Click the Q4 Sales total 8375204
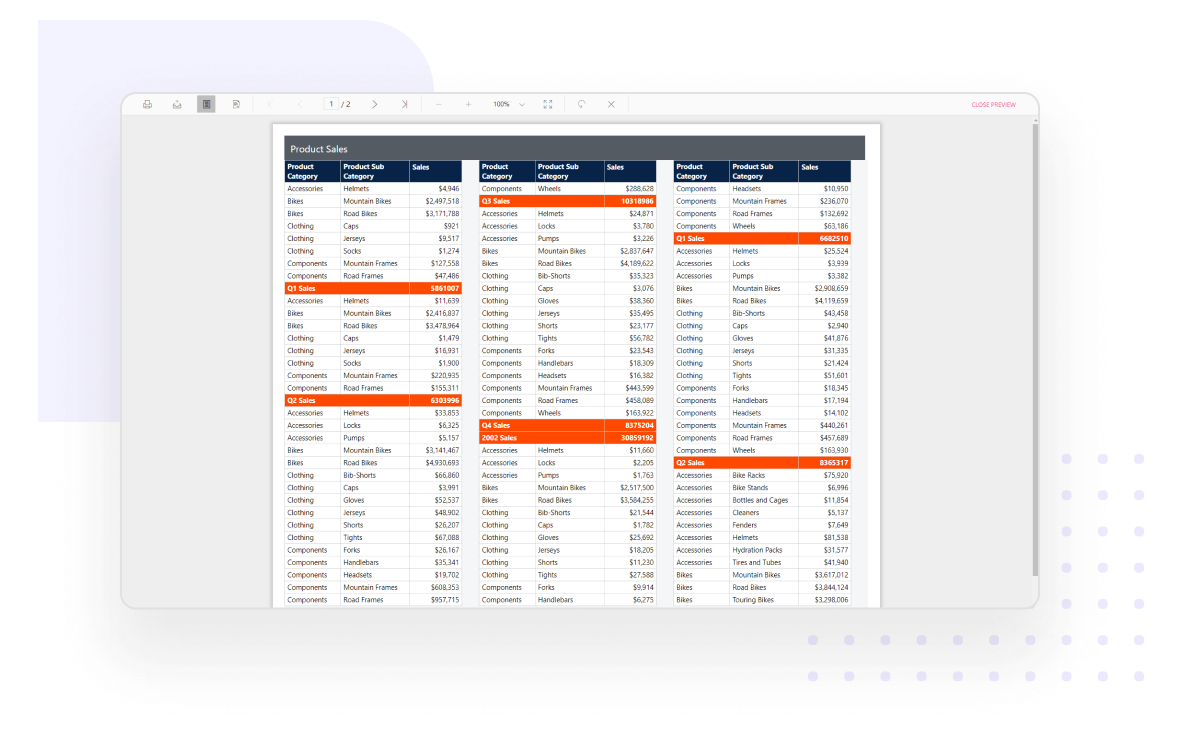 [x=639, y=425]
